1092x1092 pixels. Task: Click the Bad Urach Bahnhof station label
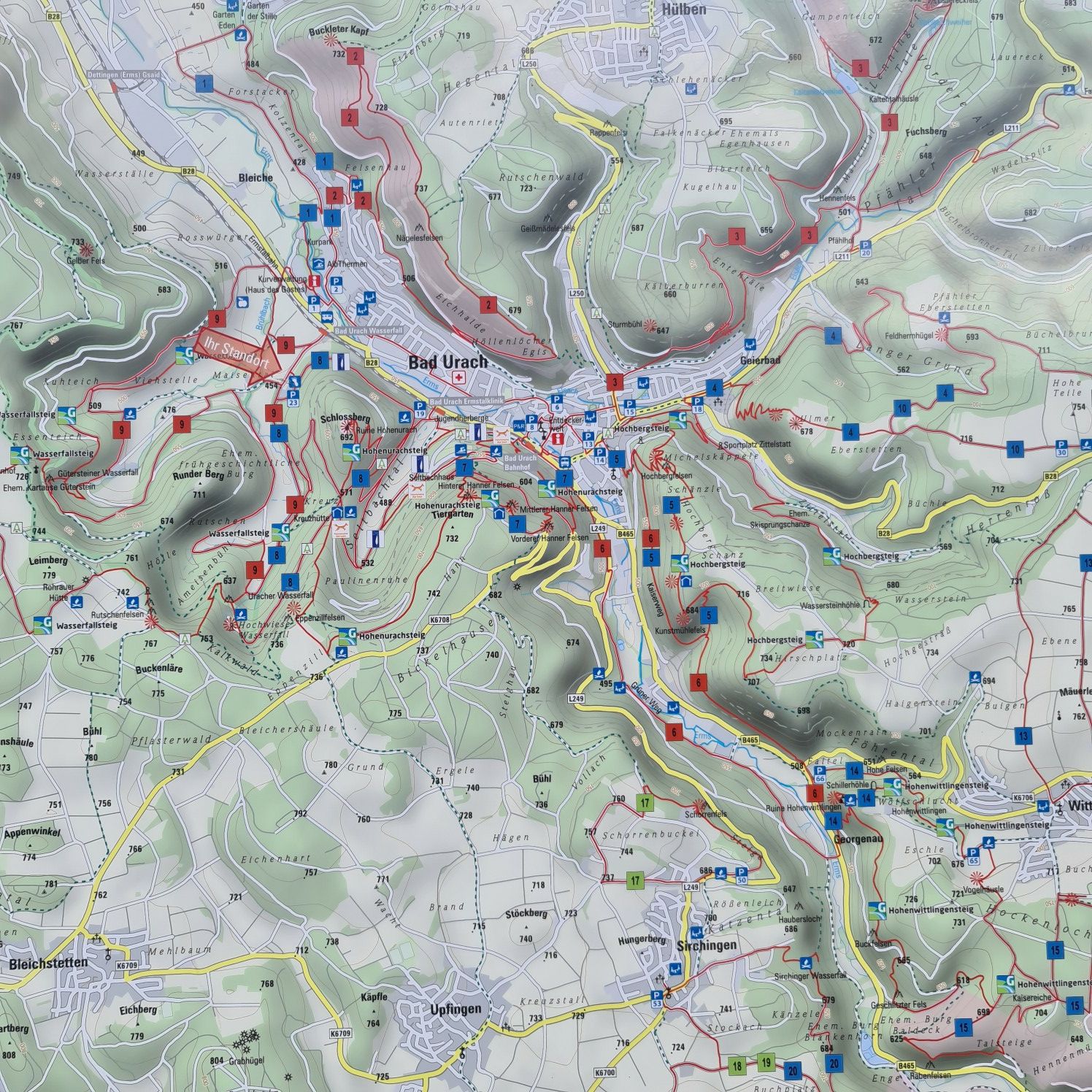tap(520, 463)
